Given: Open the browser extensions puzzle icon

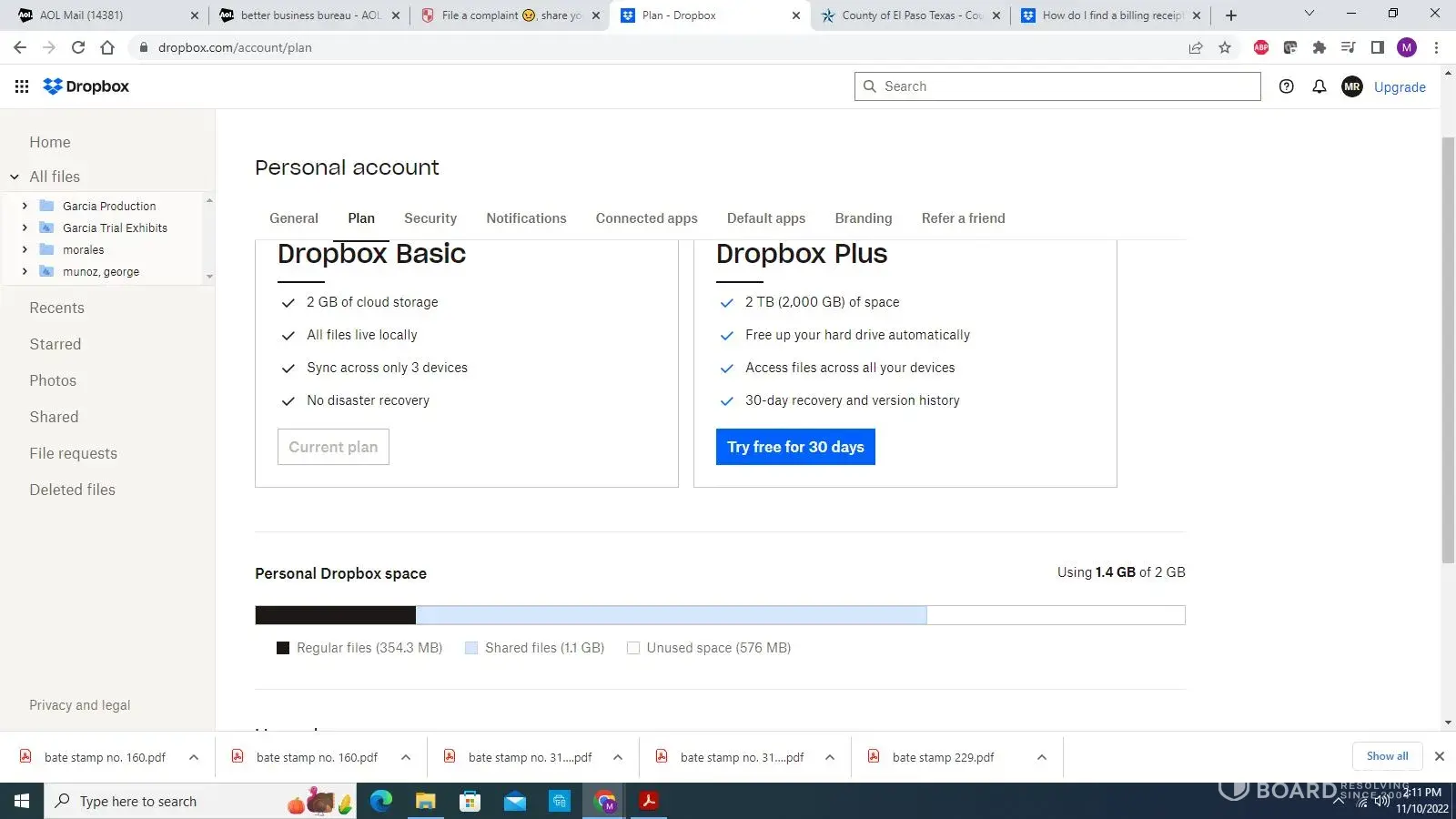Looking at the screenshot, I should pyautogui.click(x=1319, y=47).
